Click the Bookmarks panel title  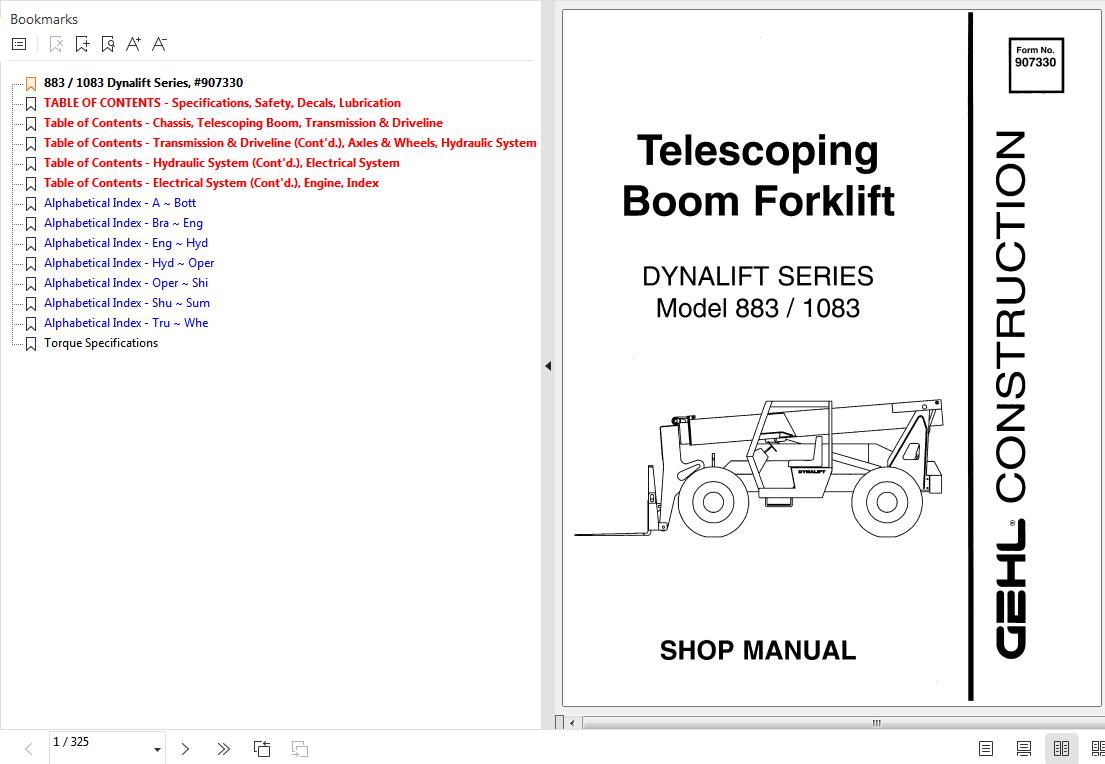click(44, 19)
